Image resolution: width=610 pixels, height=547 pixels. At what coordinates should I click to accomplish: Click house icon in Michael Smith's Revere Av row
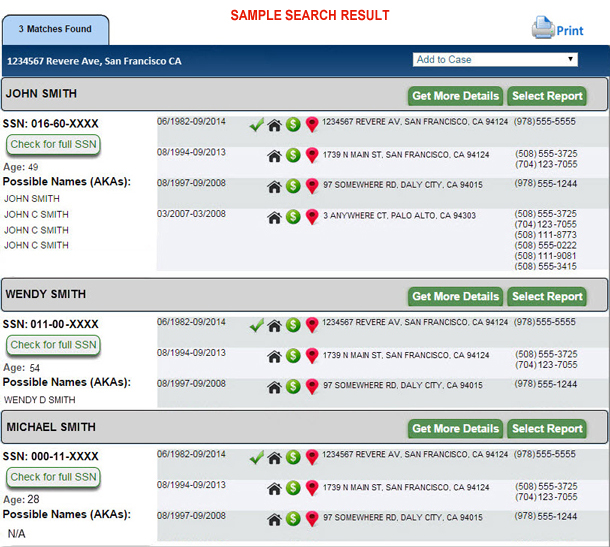click(275, 458)
